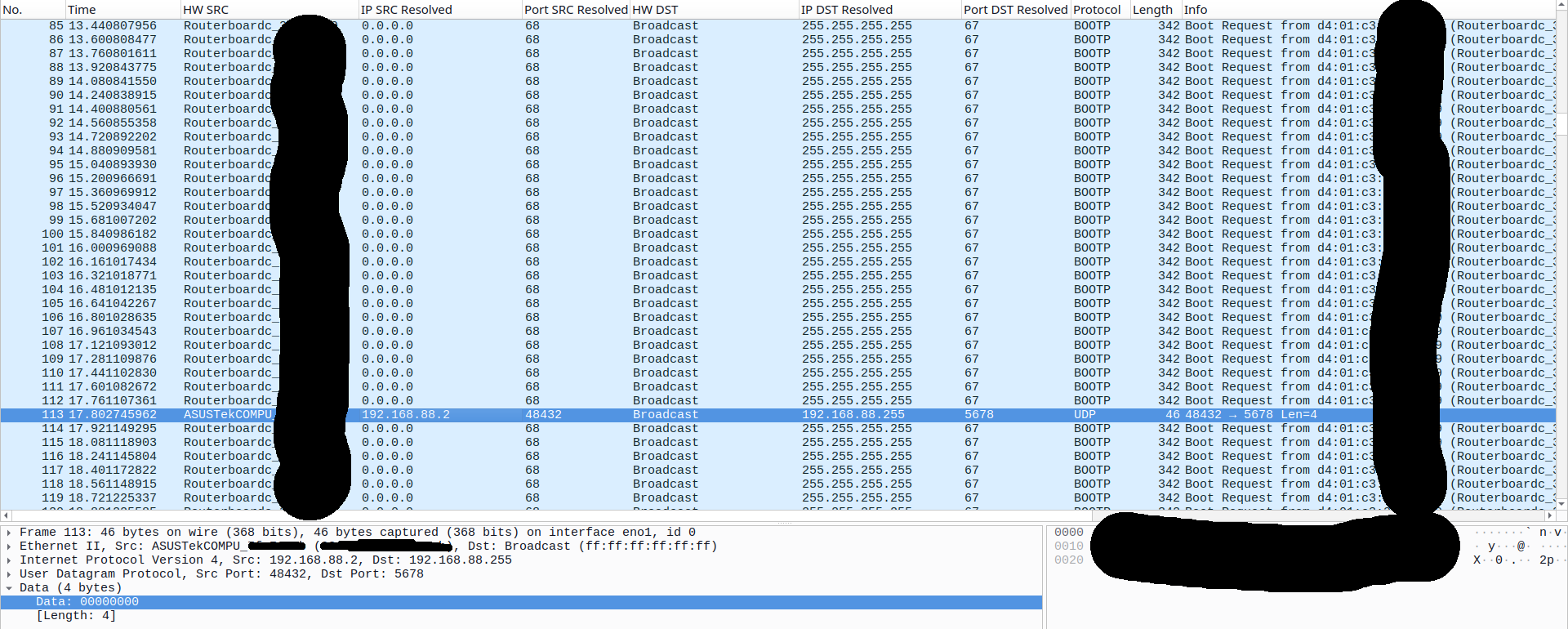Screen dimensions: 1568x629
Task: Click Routerboardc source of packet 107
Action: coord(231,332)
